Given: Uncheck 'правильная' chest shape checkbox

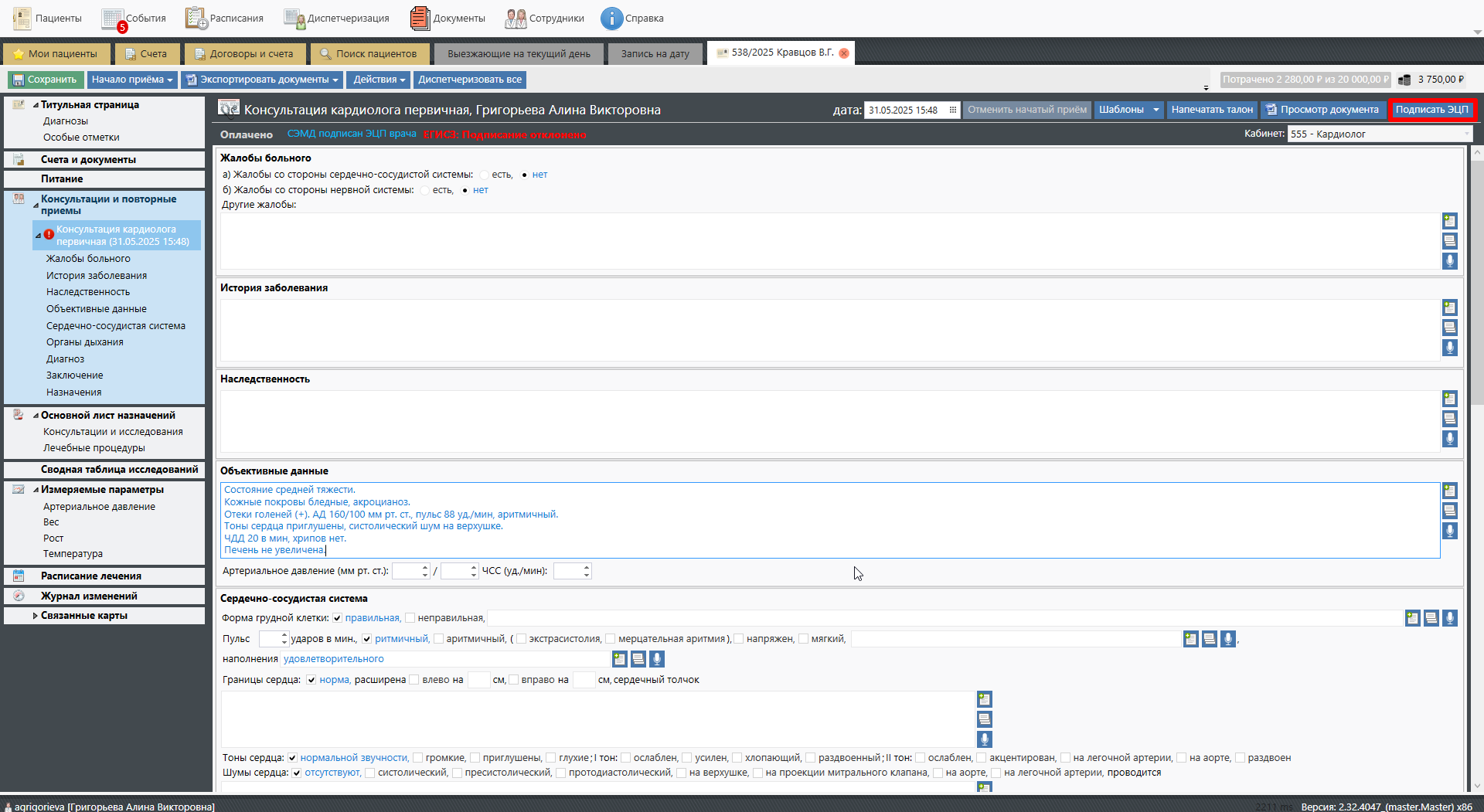Looking at the screenshot, I should [x=337, y=618].
